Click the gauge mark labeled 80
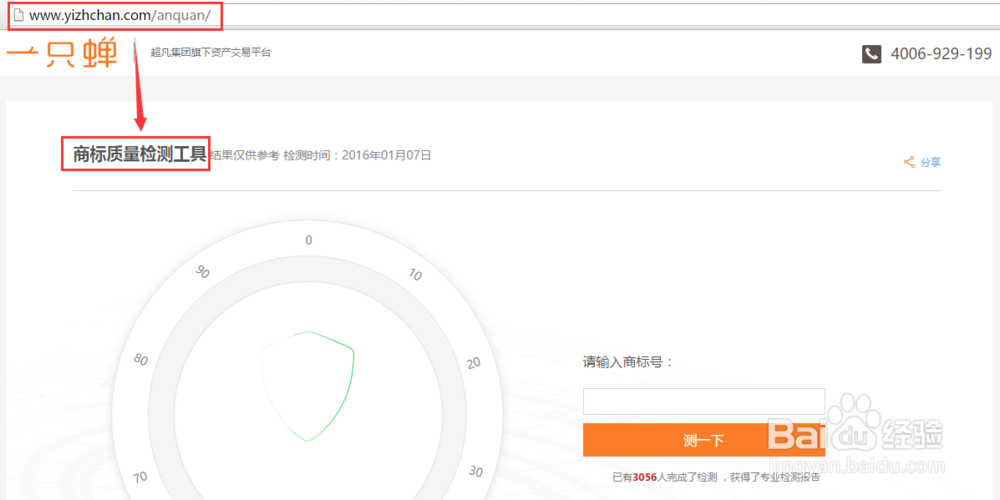 tap(141, 360)
